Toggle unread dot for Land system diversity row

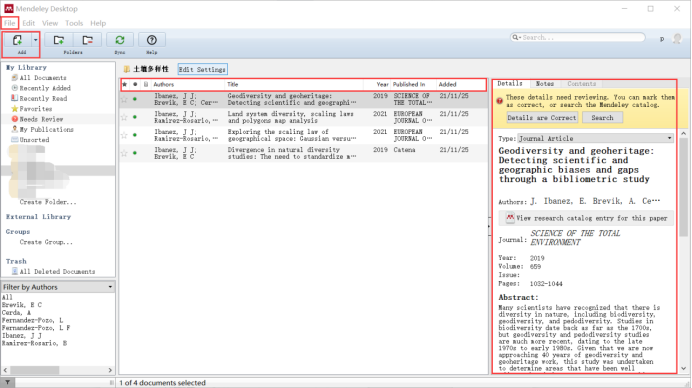[135, 117]
